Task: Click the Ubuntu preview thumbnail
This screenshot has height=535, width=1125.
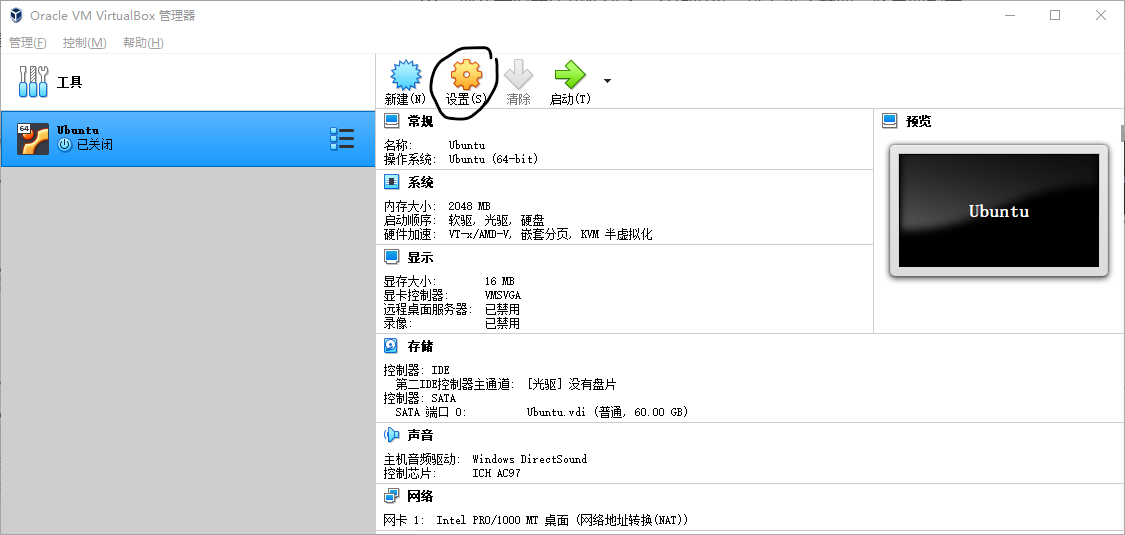Action: [999, 211]
